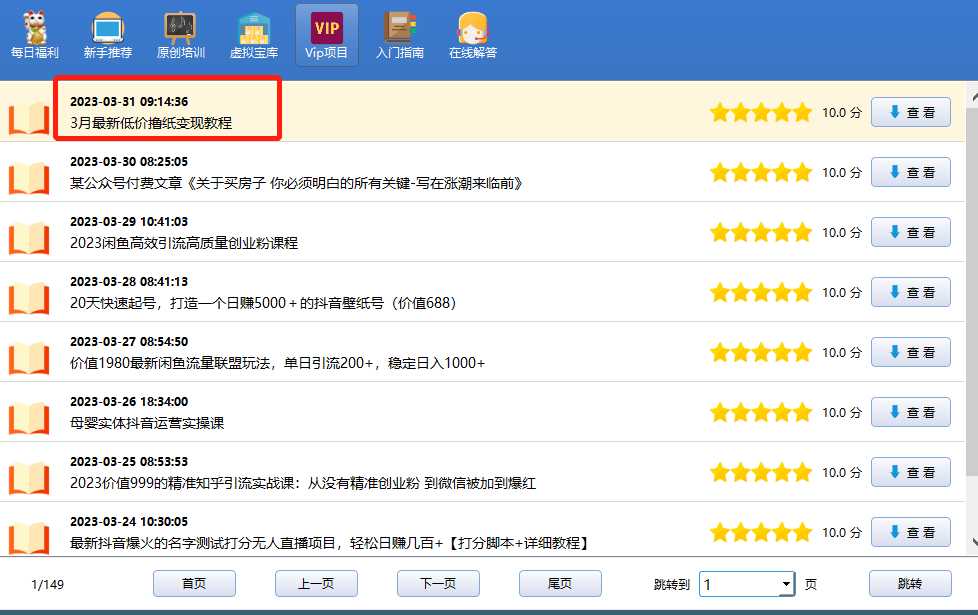The image size is (978, 615).
Task: Click star rating of 3月最新低价撸纸变现教程
Action: pyautogui.click(x=761, y=112)
